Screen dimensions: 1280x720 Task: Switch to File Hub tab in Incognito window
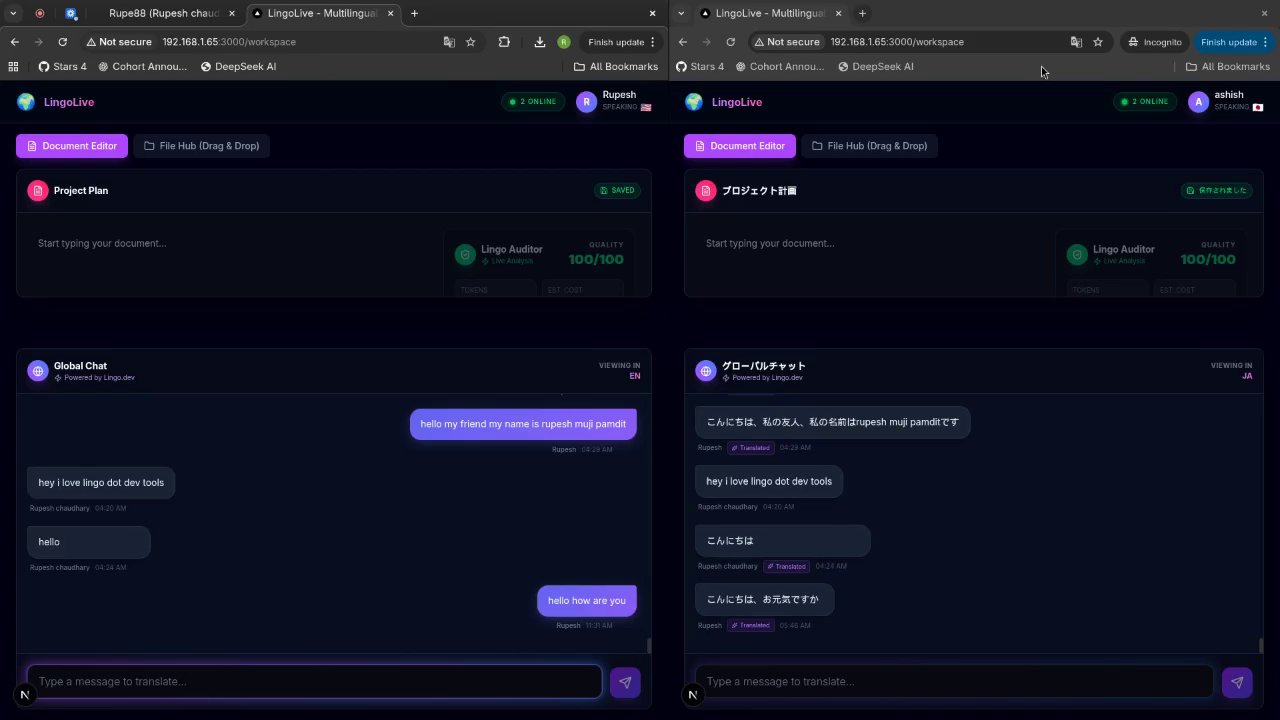(870, 146)
